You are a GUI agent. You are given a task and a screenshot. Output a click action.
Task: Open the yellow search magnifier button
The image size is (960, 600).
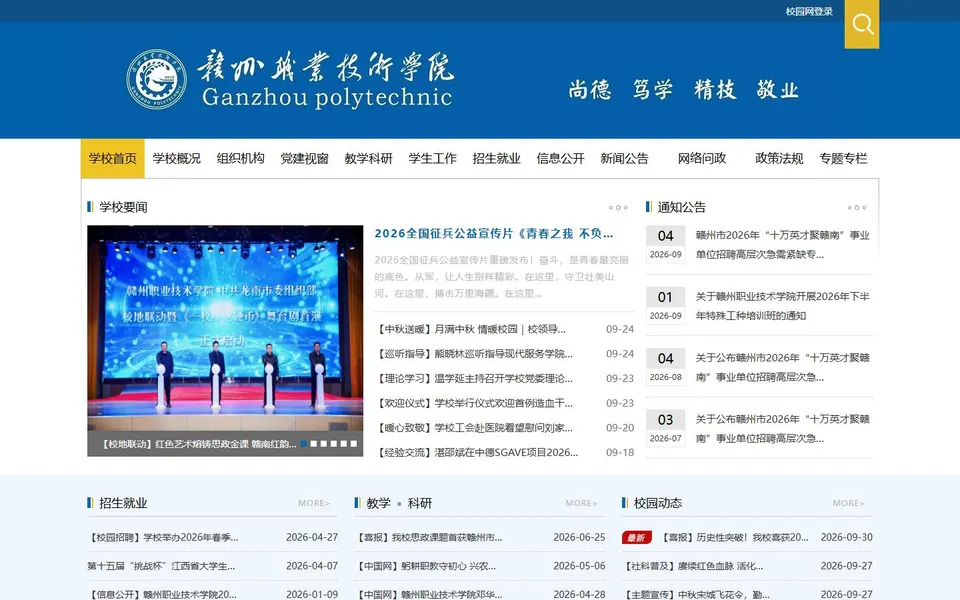click(x=861, y=24)
